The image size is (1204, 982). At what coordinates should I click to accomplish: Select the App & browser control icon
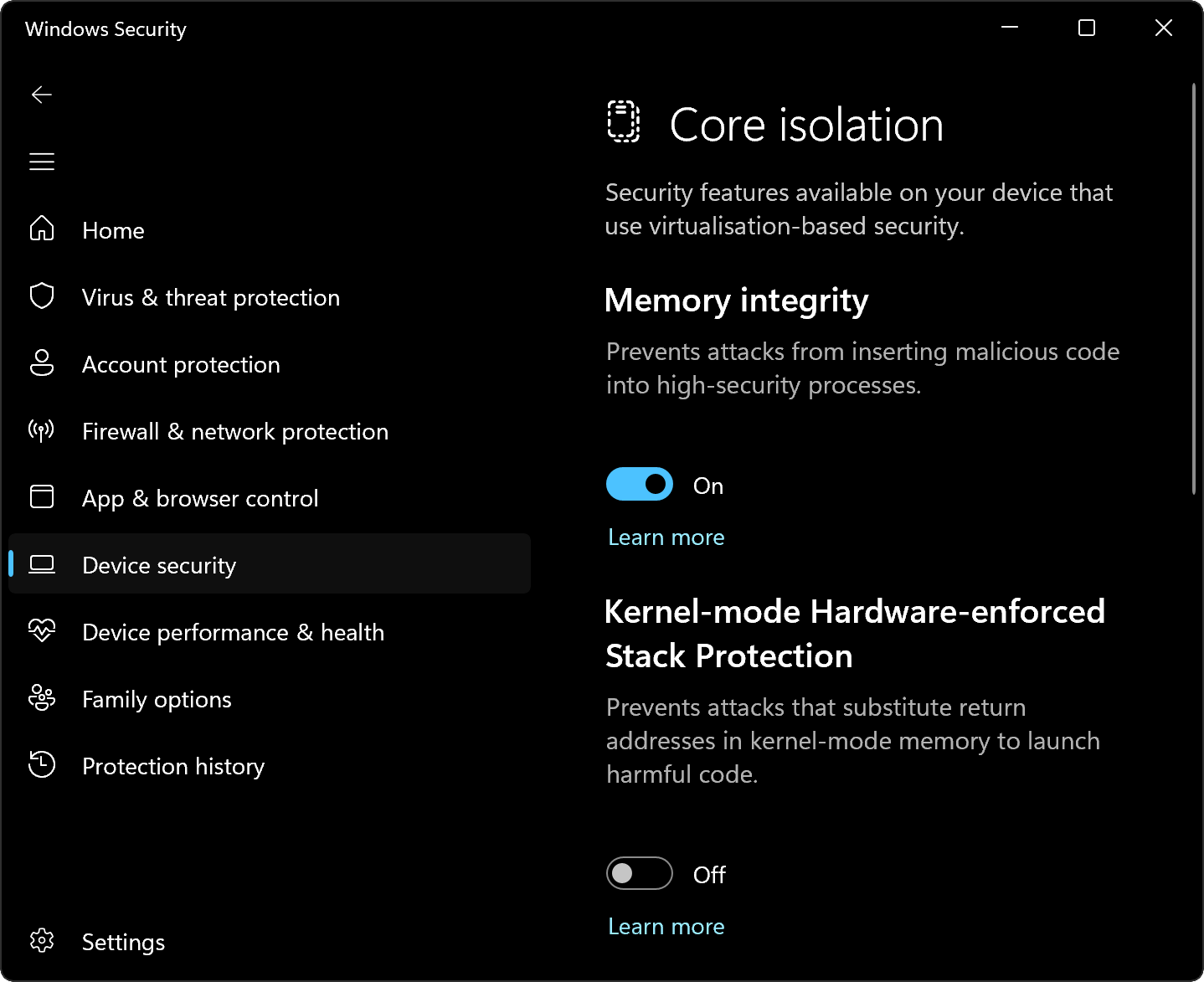pos(42,497)
